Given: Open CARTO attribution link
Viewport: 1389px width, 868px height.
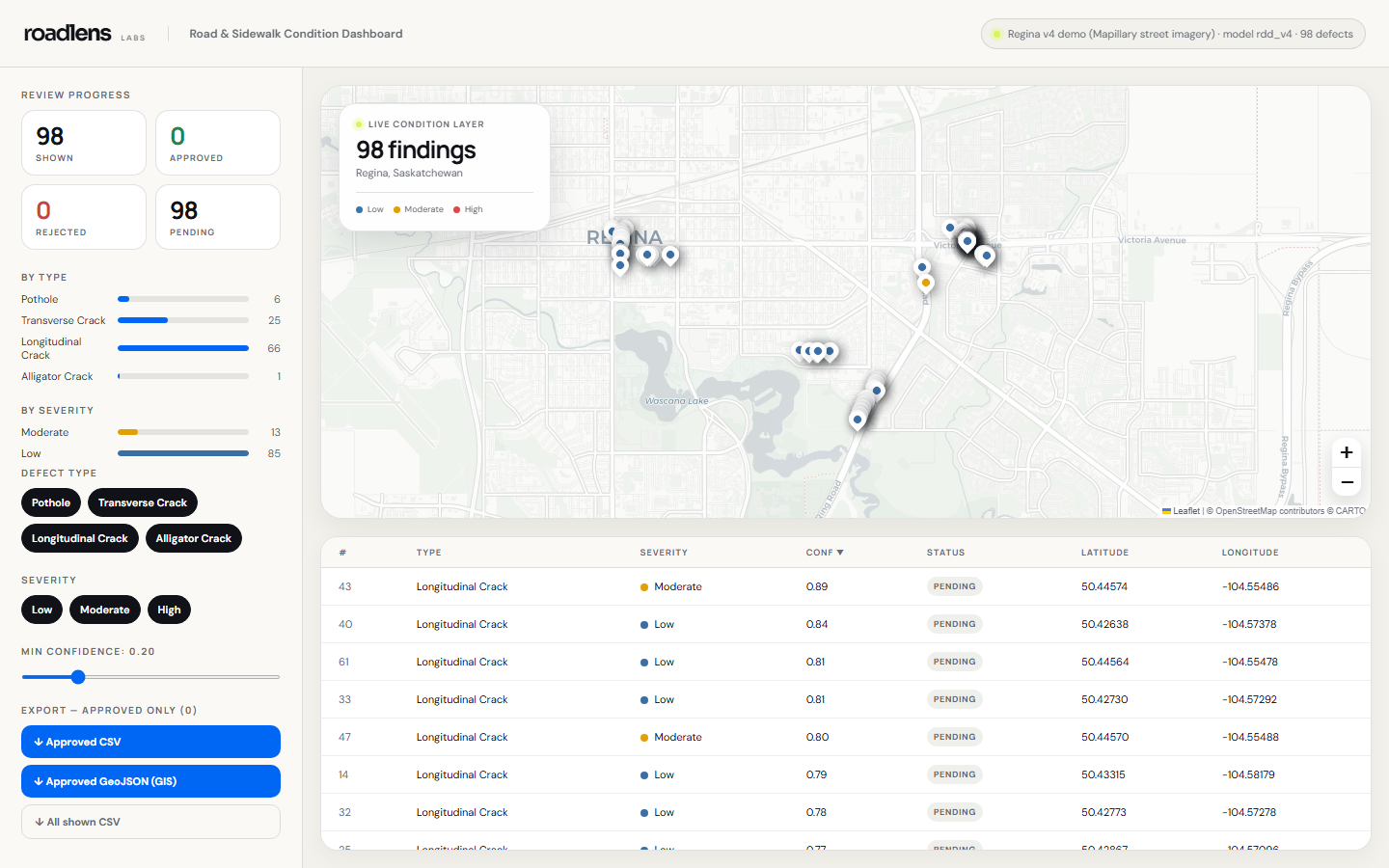Looking at the screenshot, I should (1350, 511).
